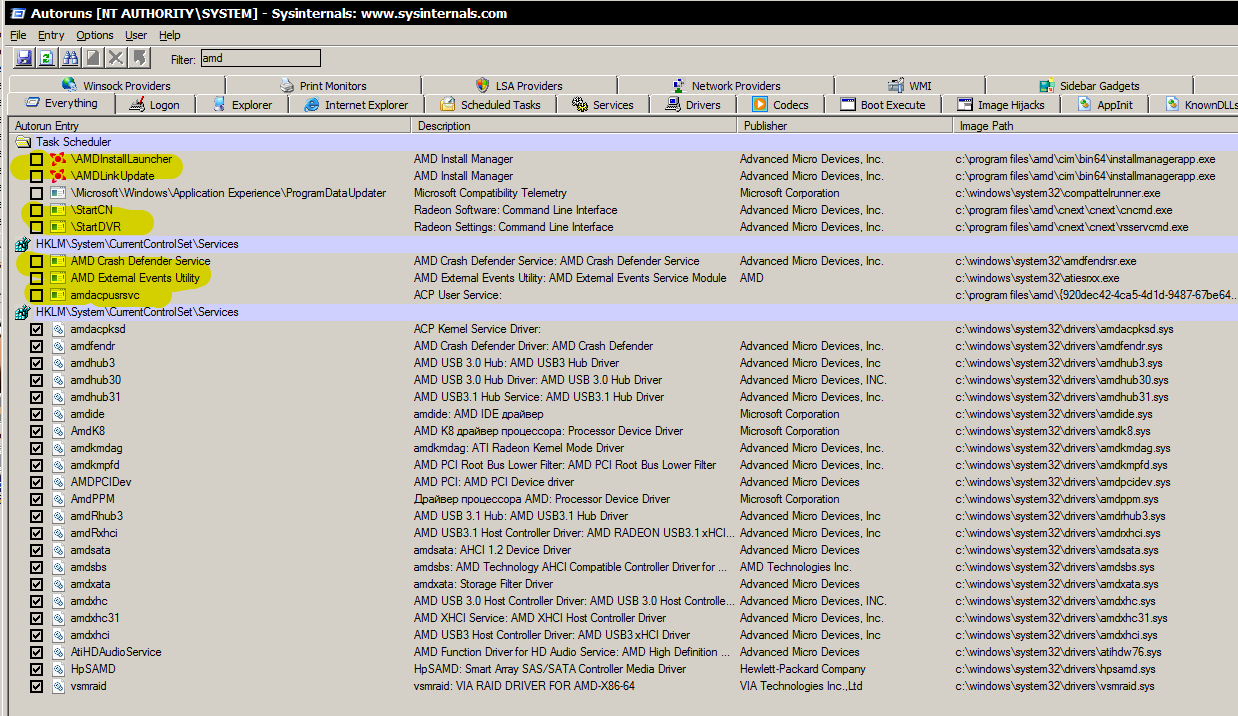Go to the Scheduled Tasks tab
Screen dimensions: 1238x716
coord(490,105)
